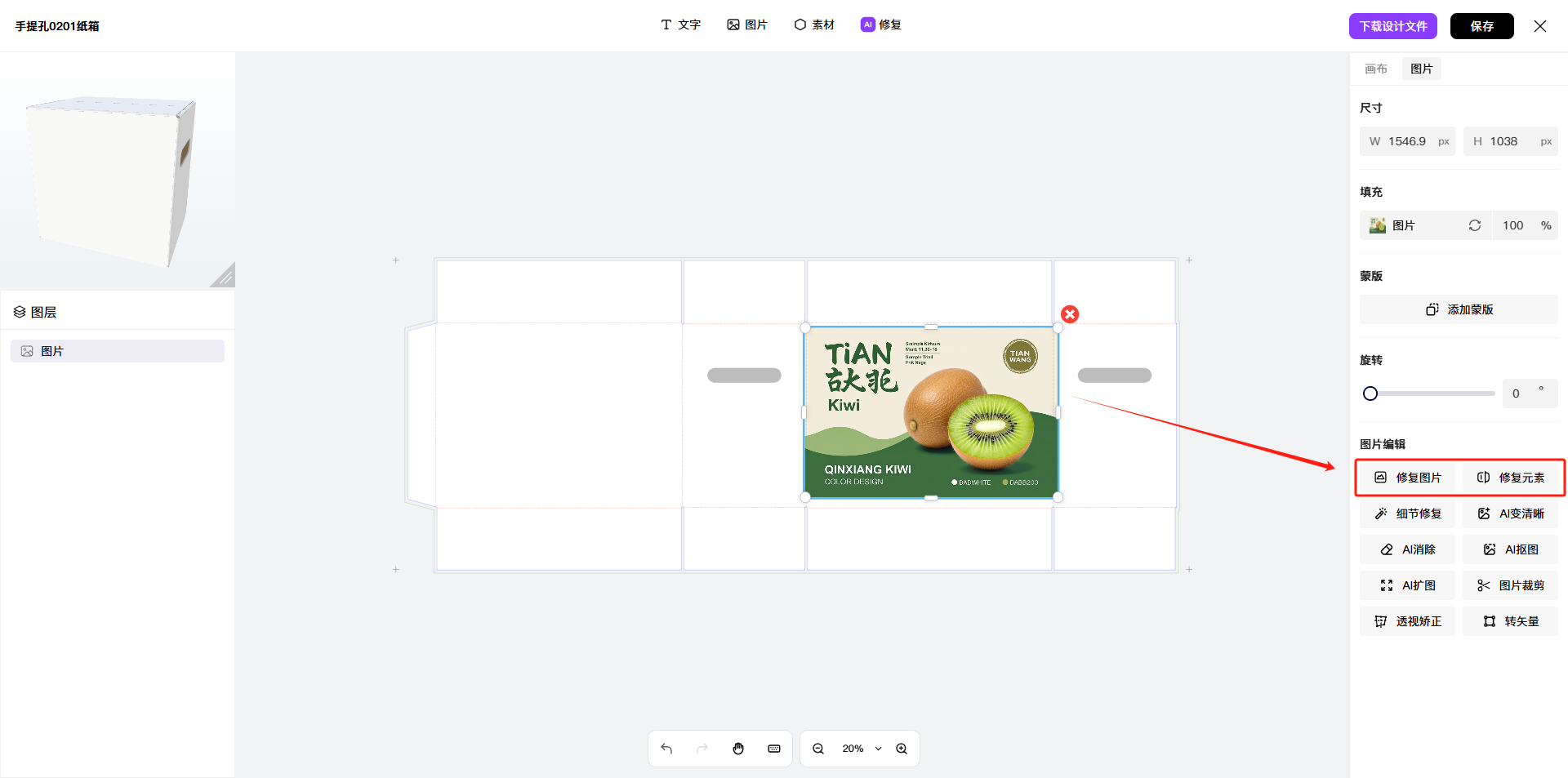Select the hand pan tool
Viewport: 1568px width, 778px height.
(x=738, y=749)
